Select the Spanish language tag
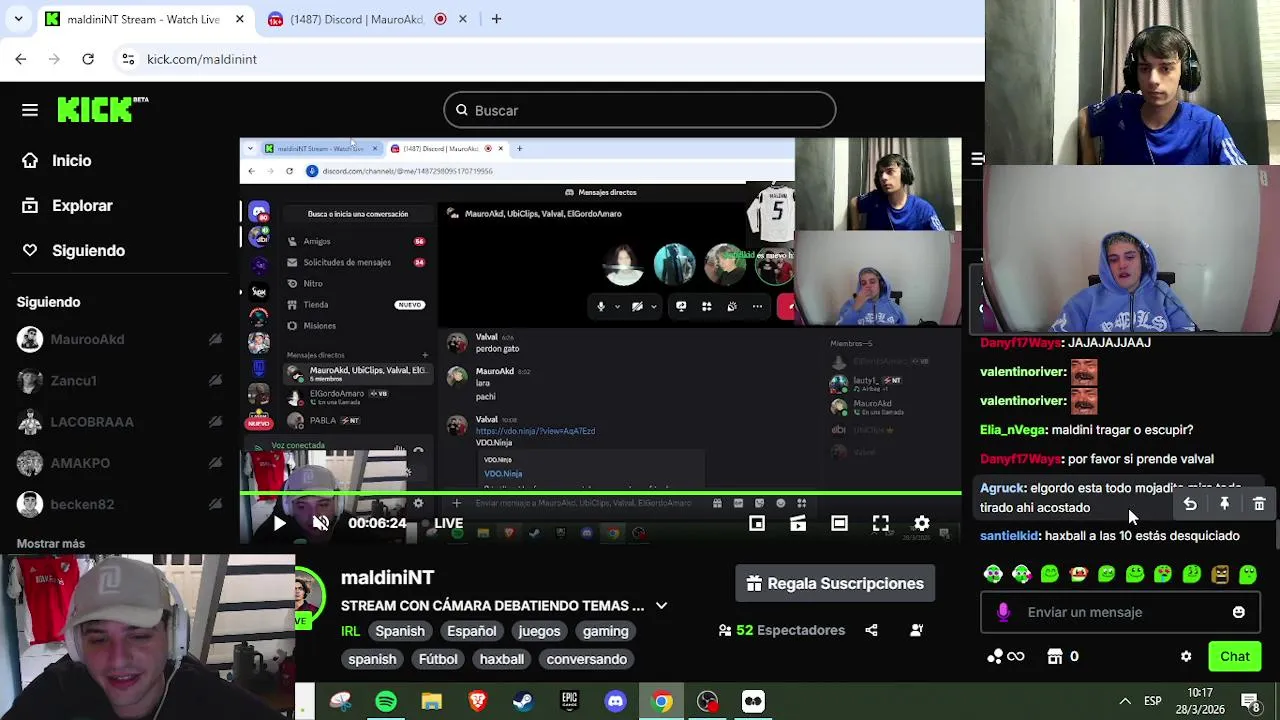The image size is (1280, 720). coord(400,631)
